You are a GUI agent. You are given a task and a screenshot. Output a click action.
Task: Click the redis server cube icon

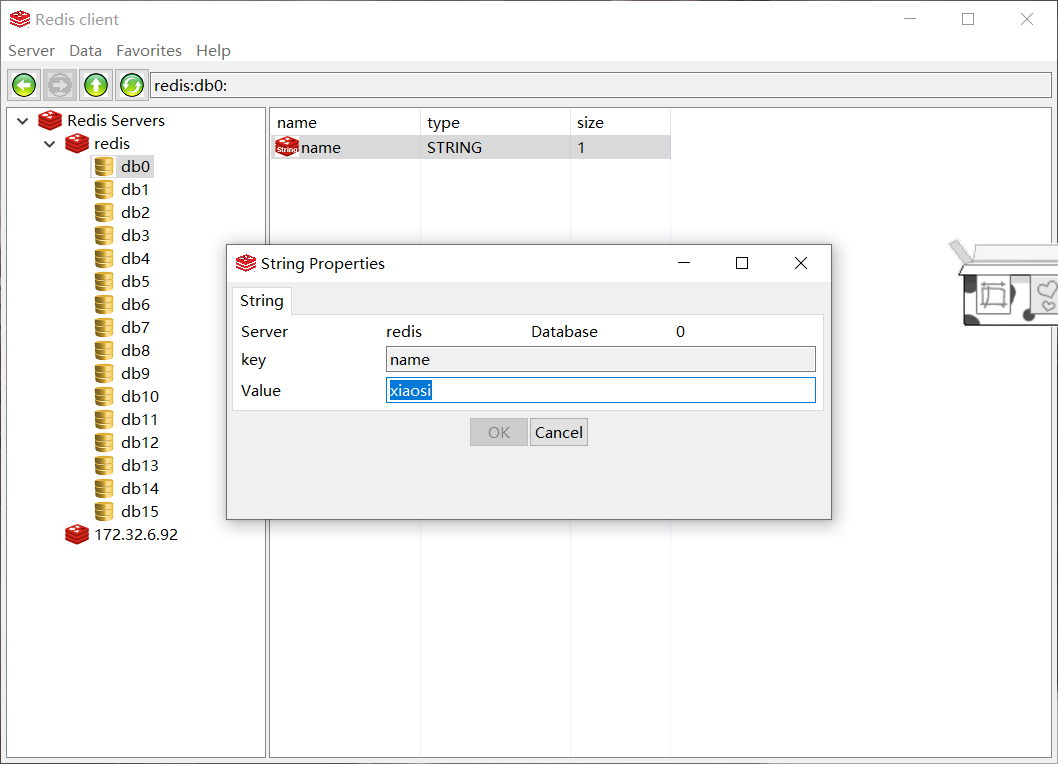coord(77,144)
